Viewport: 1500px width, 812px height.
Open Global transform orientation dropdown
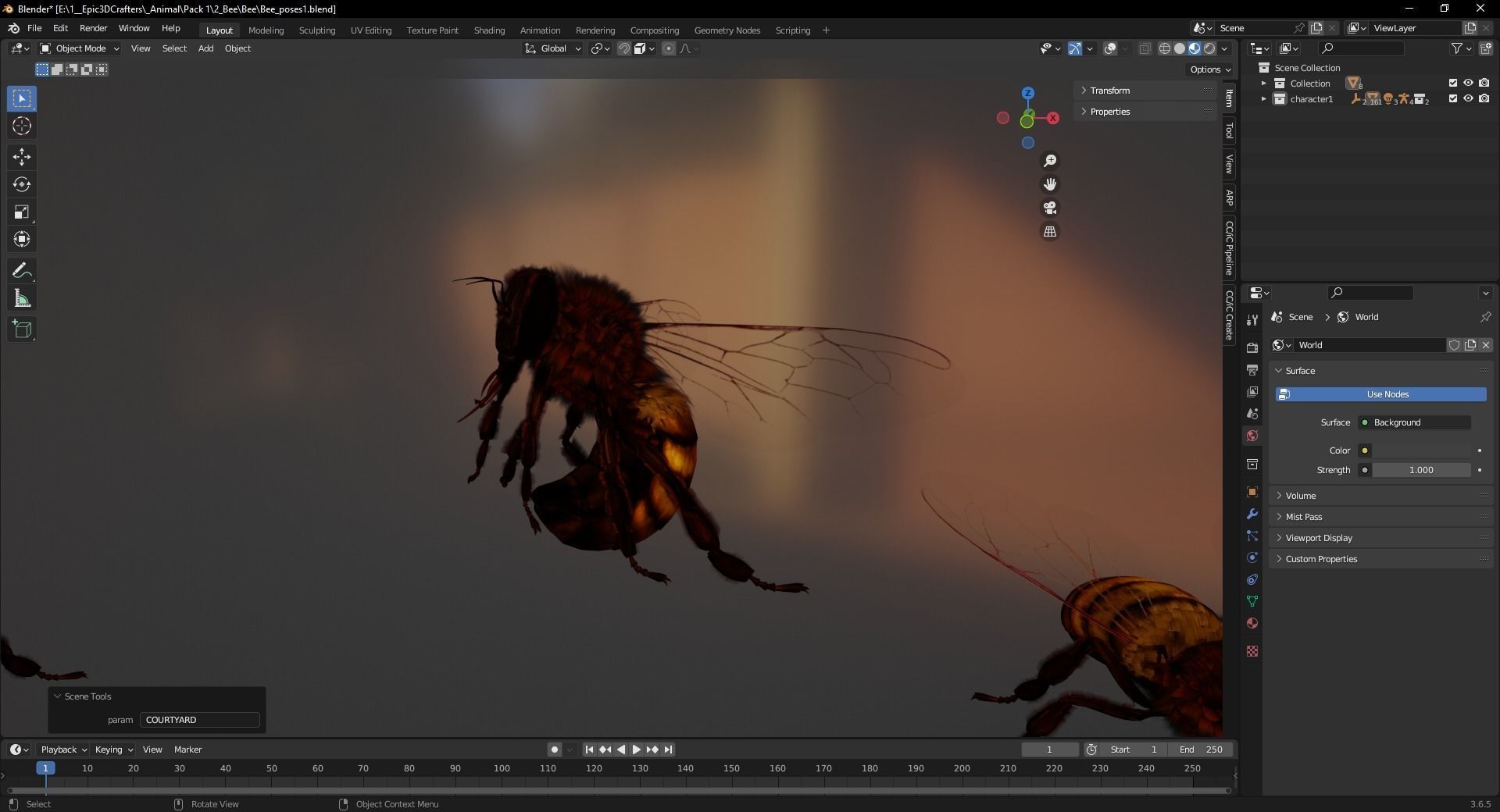coord(553,48)
